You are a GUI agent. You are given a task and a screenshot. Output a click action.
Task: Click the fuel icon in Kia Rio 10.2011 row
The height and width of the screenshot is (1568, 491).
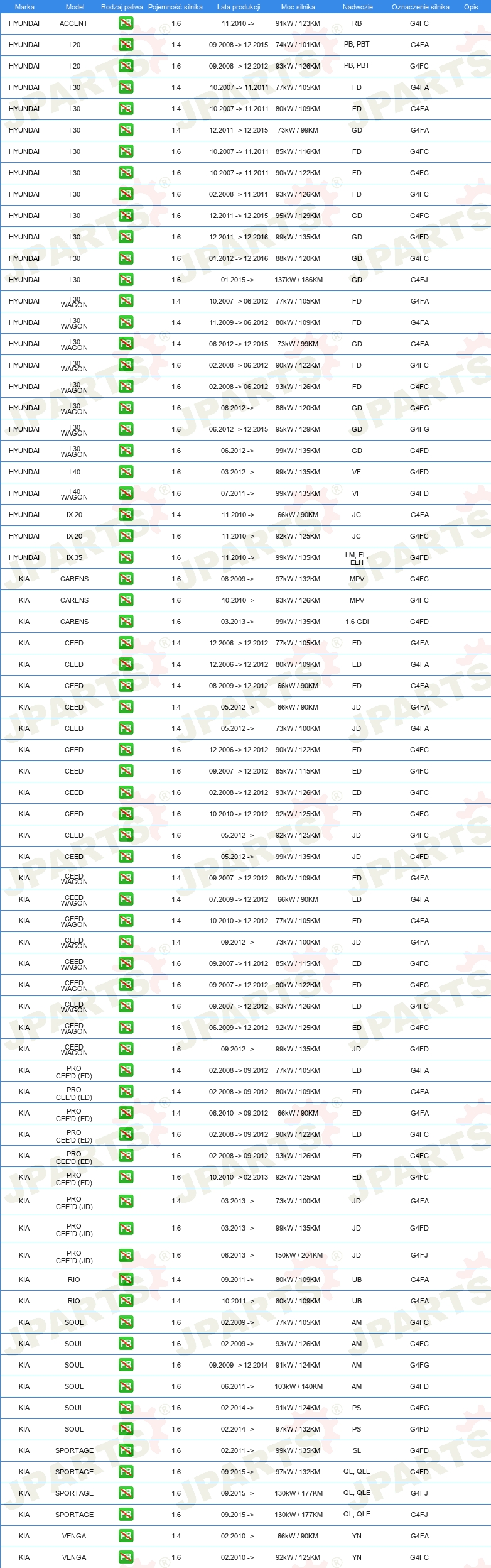coord(126,1301)
